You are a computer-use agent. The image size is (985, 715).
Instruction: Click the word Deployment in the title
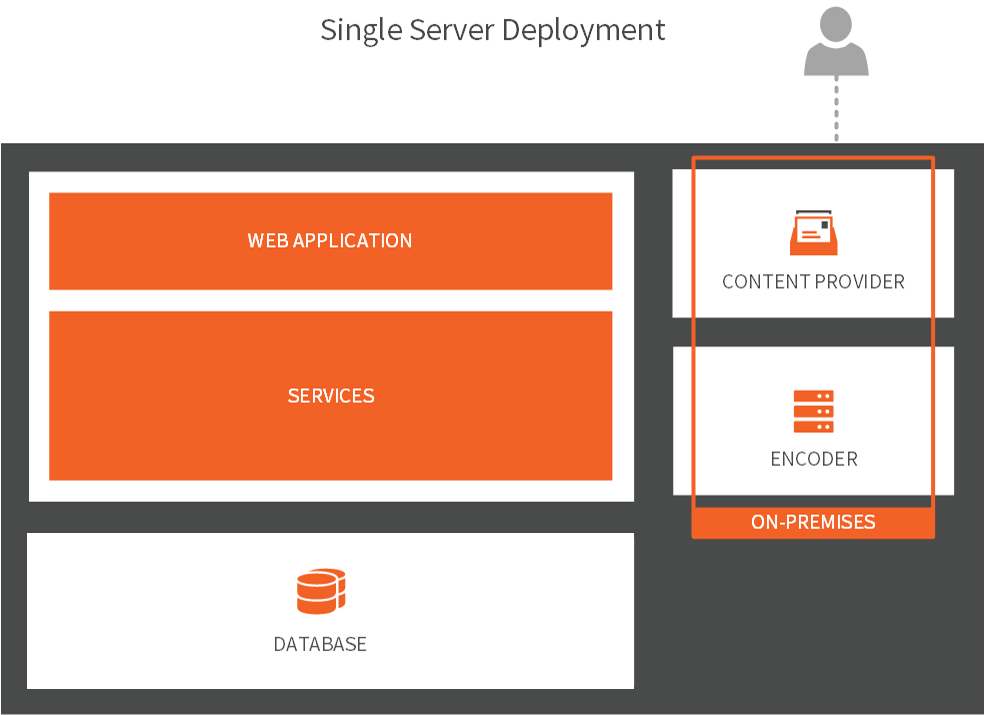pyautogui.click(x=583, y=30)
